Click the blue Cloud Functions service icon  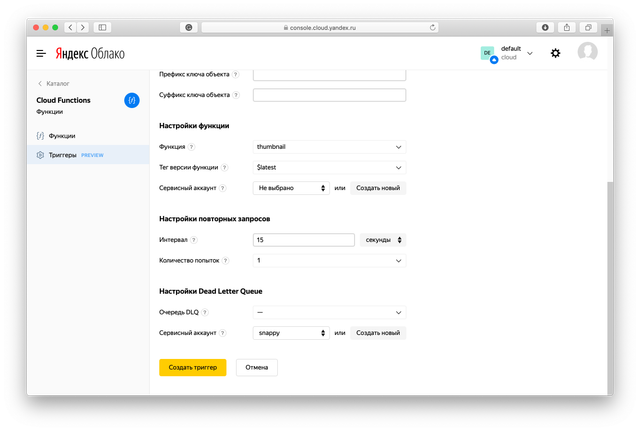[x=131, y=100]
